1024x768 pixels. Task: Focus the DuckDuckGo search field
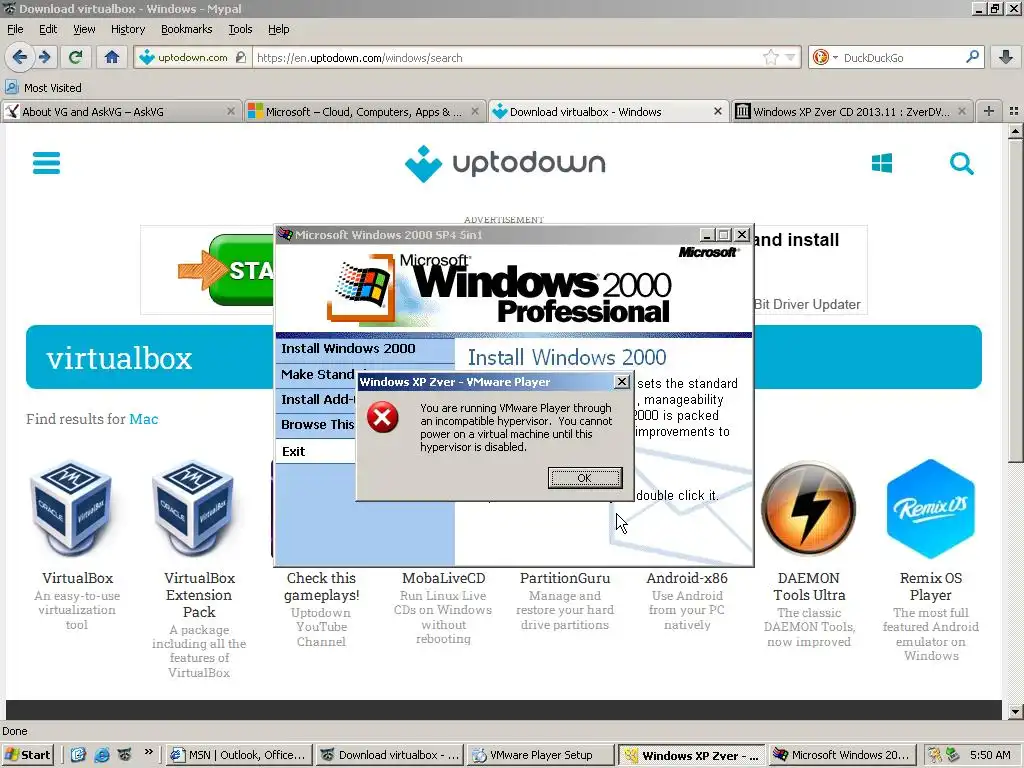coord(903,57)
